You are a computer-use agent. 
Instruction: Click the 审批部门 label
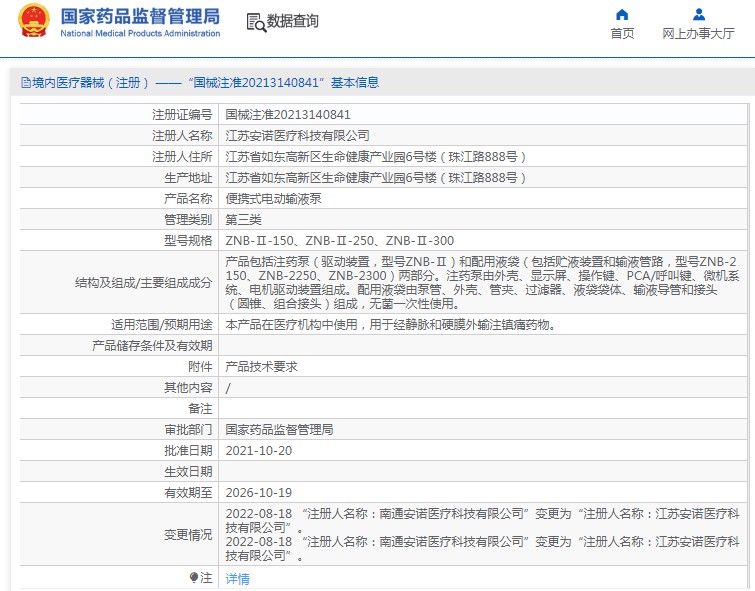click(x=188, y=430)
